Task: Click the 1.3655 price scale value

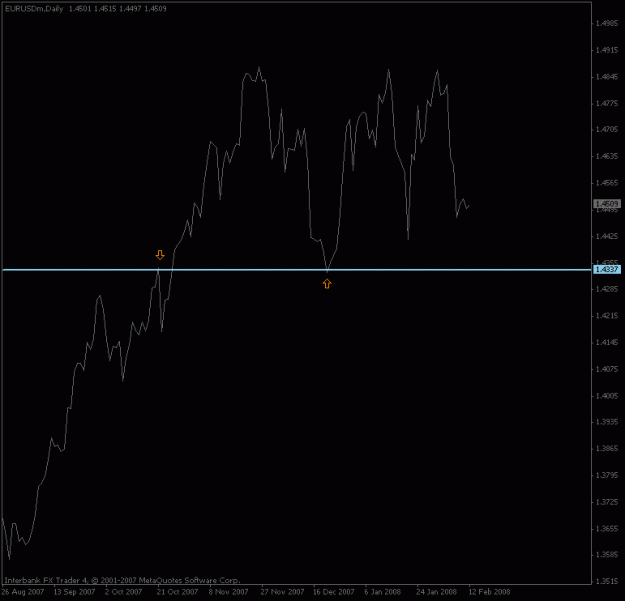Action: tap(607, 529)
